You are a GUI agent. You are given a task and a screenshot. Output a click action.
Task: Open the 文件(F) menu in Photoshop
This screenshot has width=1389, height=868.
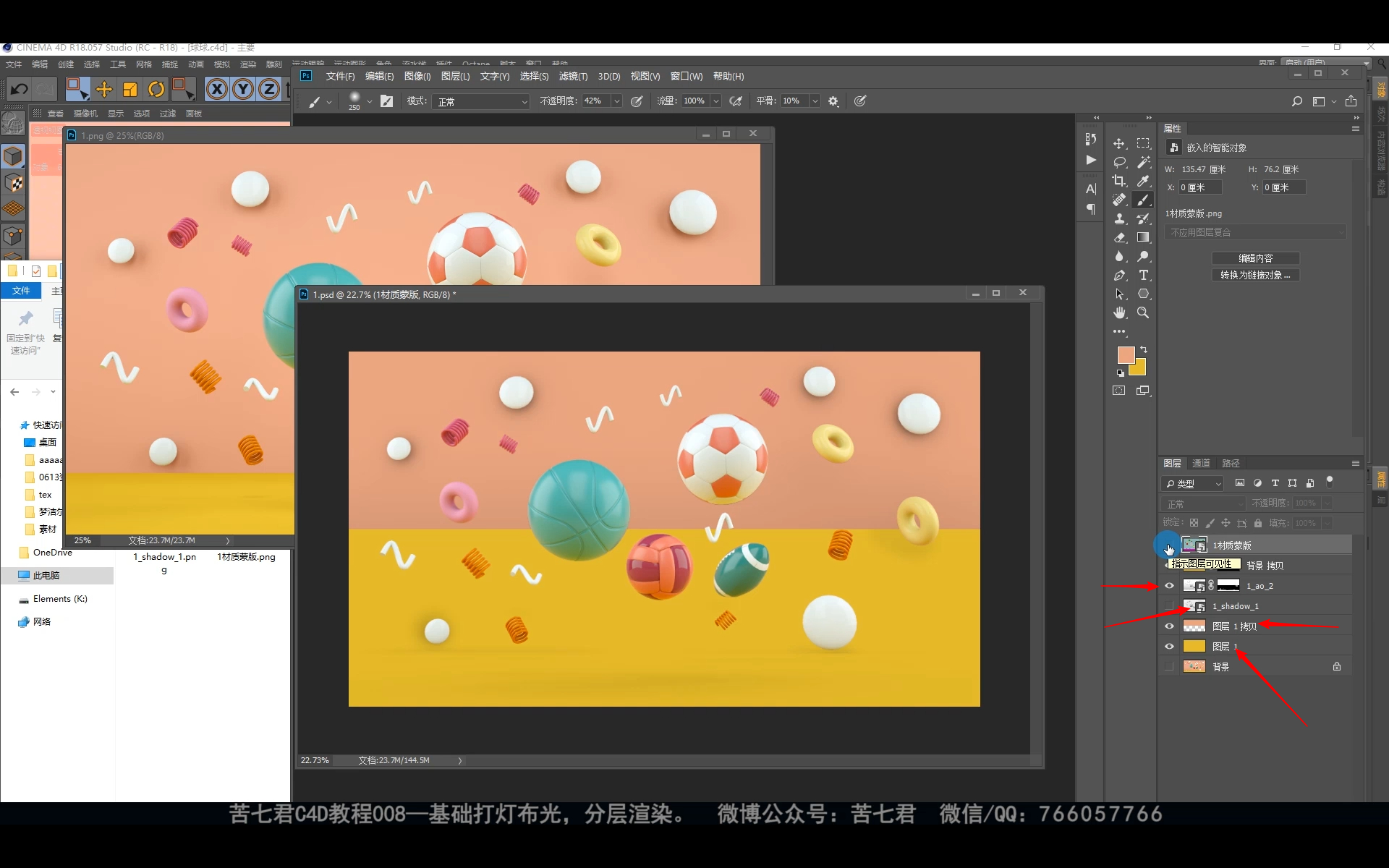coord(340,76)
